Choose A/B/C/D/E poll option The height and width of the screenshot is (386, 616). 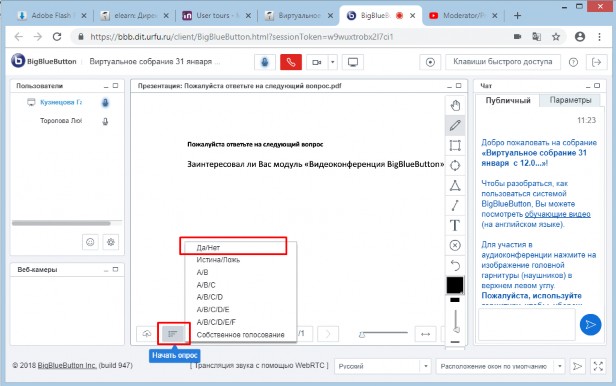pos(240,309)
